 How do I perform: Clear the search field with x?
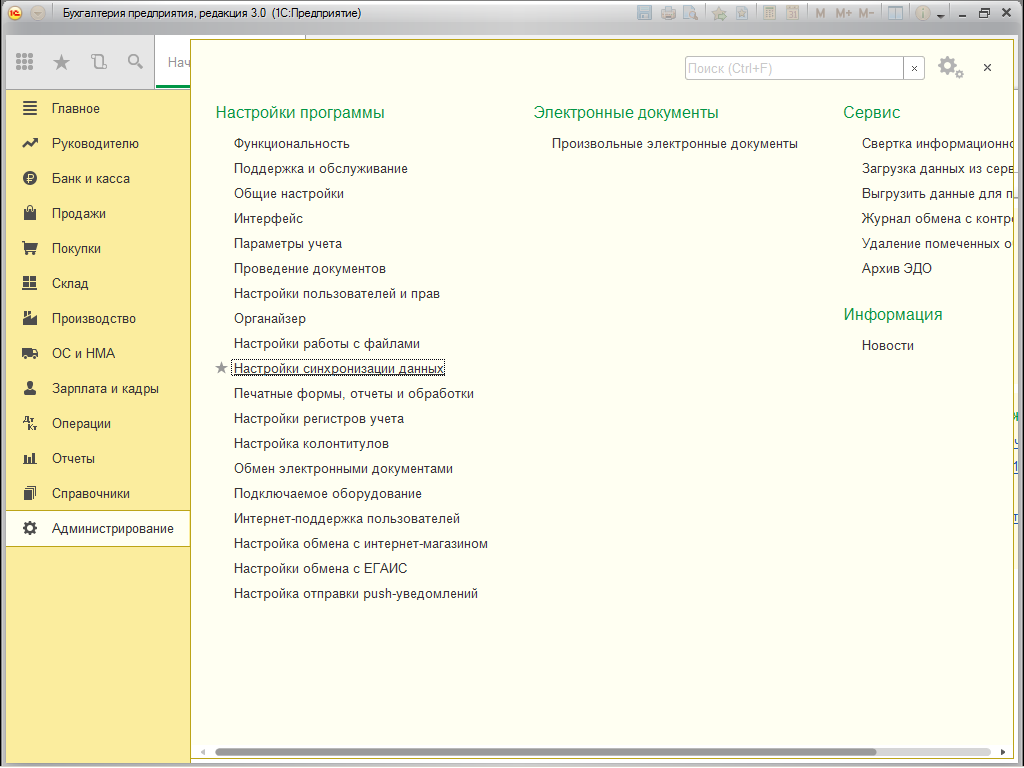point(914,68)
